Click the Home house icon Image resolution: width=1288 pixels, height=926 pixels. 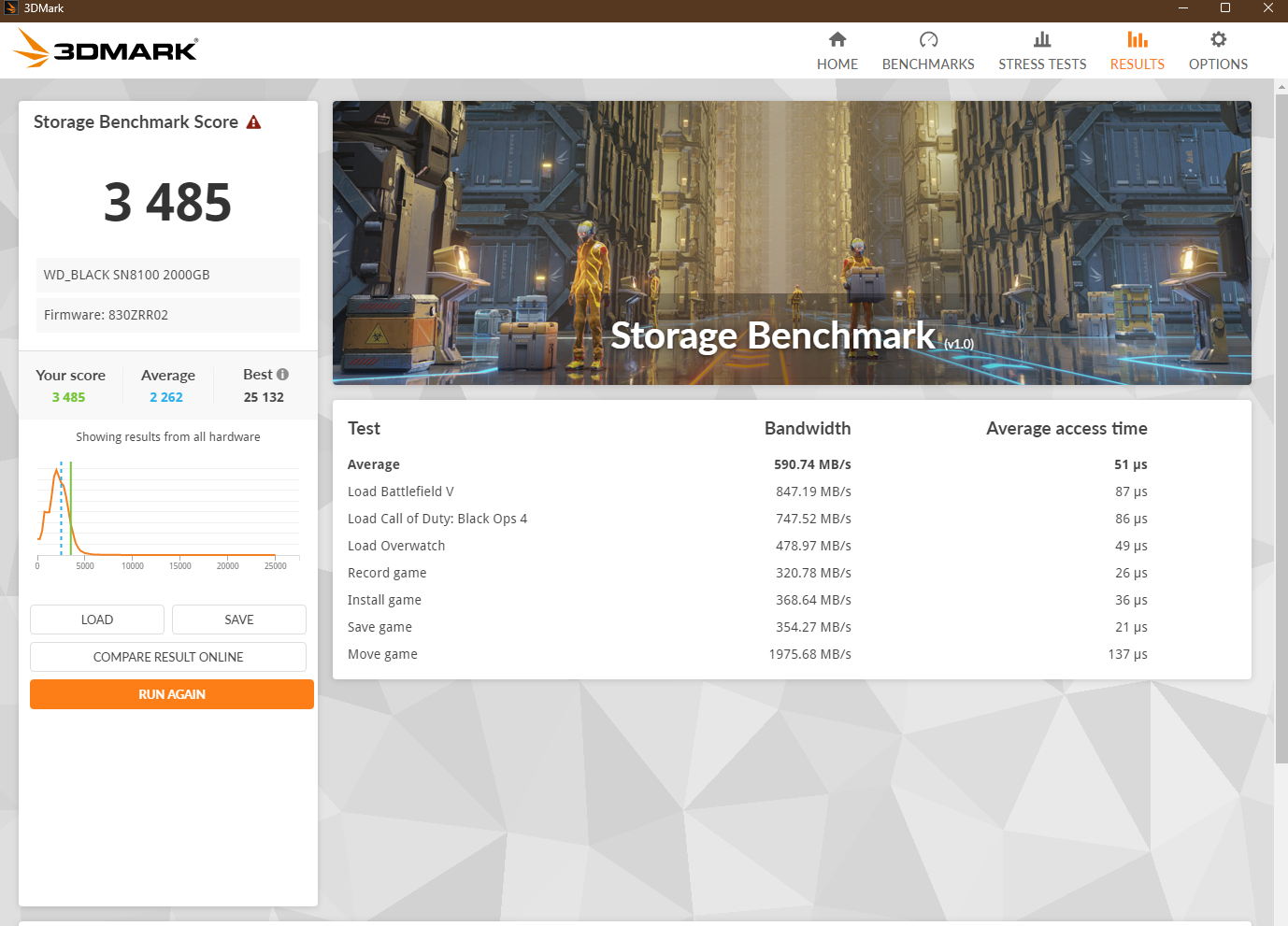837,39
